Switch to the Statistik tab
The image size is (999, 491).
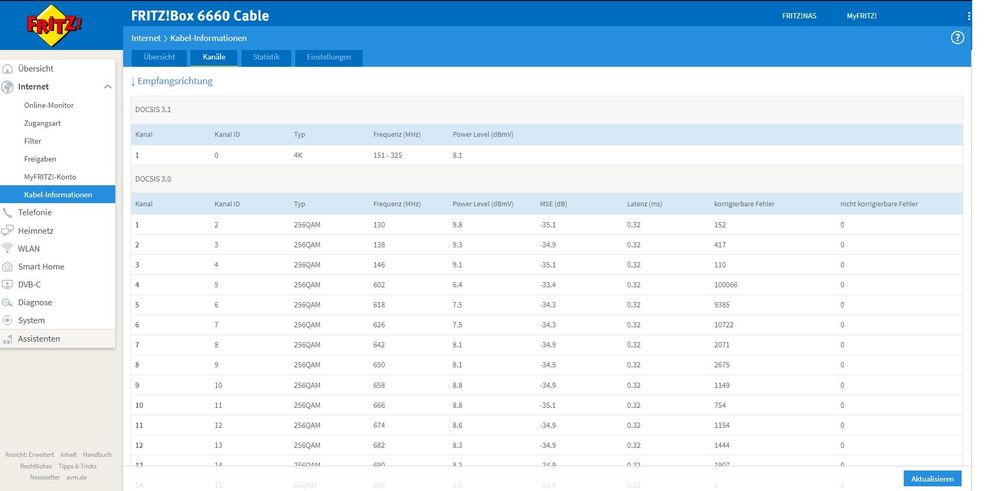[266, 57]
